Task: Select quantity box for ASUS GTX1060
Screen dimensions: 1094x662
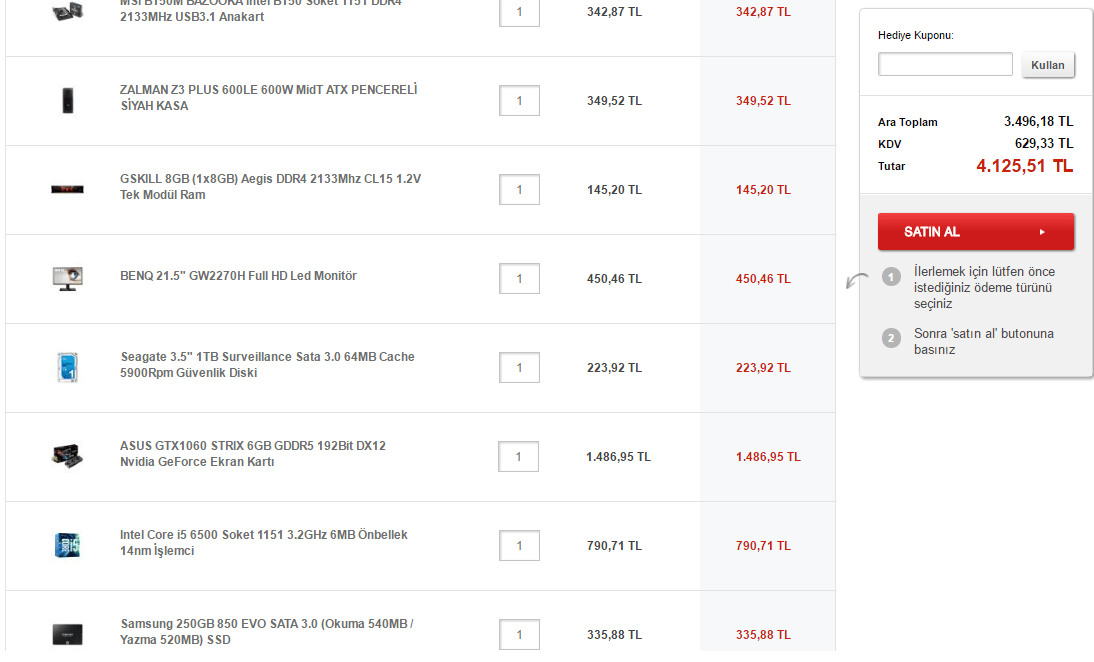Action: tap(518, 456)
